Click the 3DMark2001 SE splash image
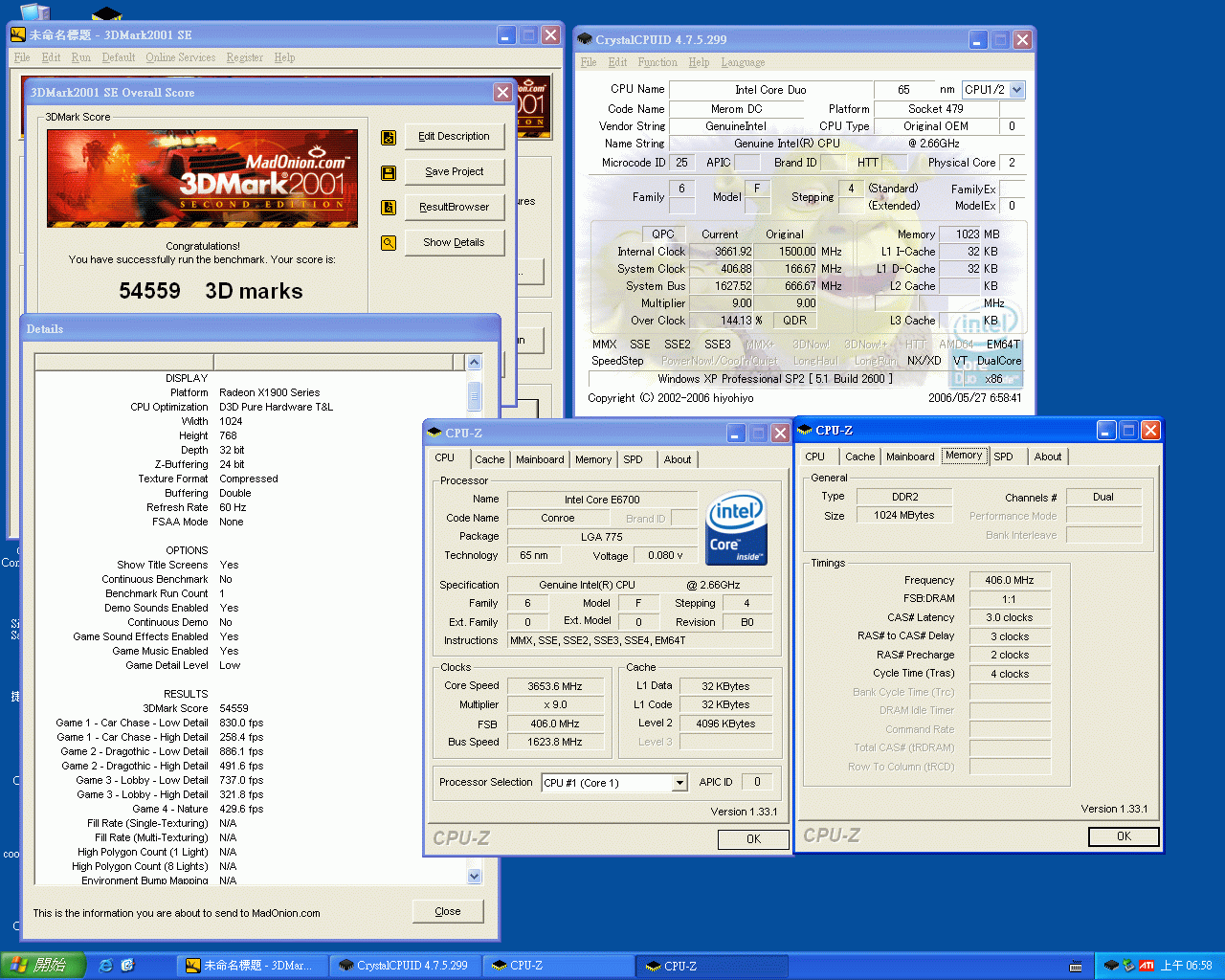This screenshot has height=980, width=1225. coord(202,178)
